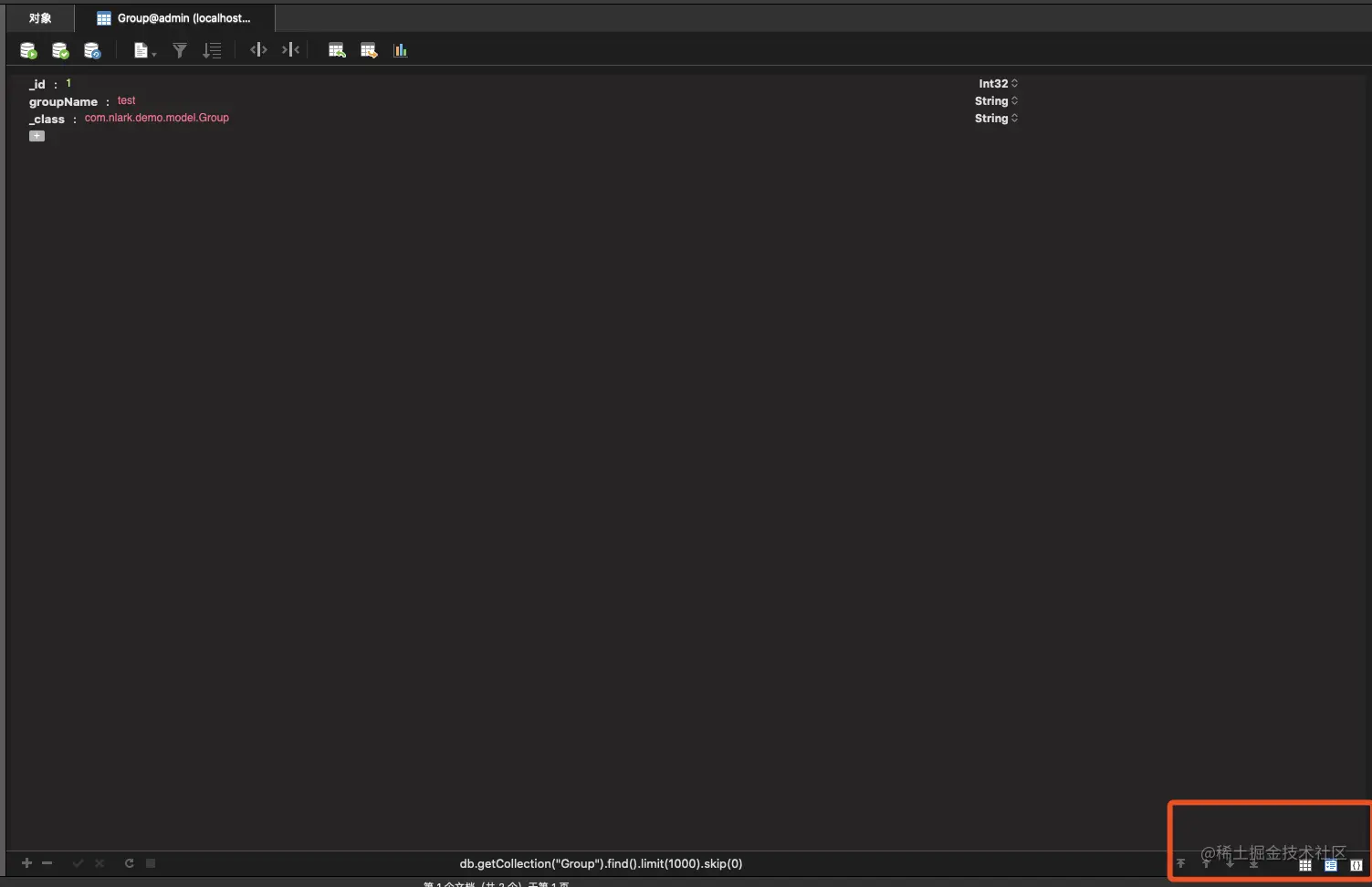Open the String type dropdown for _class
The height and width of the screenshot is (887, 1372).
996,118
